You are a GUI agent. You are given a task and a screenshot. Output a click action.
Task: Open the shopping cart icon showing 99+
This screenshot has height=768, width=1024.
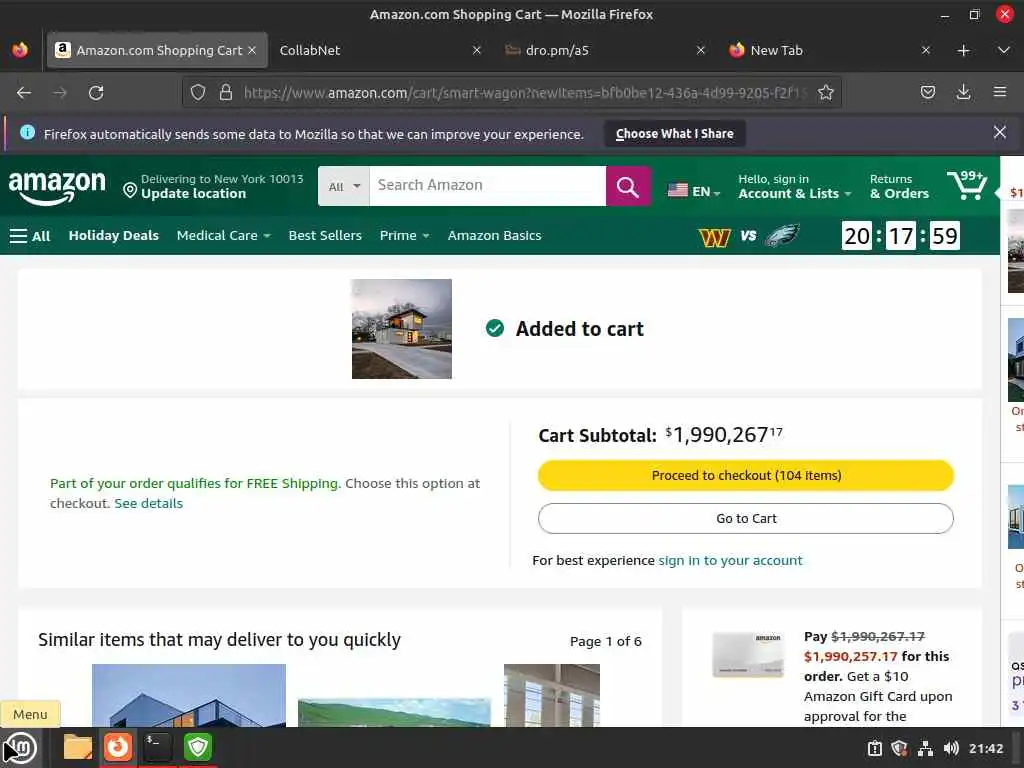point(967,185)
